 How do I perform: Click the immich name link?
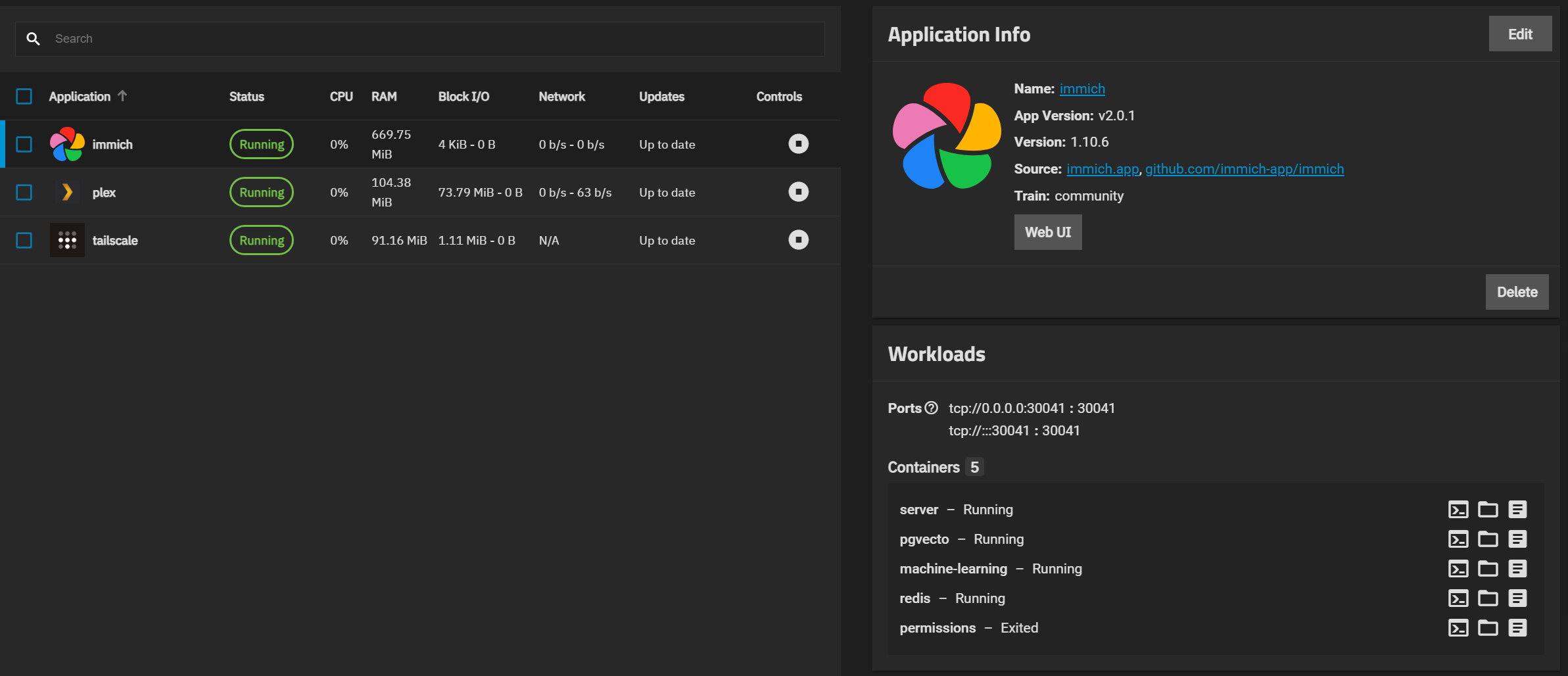tap(1081, 89)
